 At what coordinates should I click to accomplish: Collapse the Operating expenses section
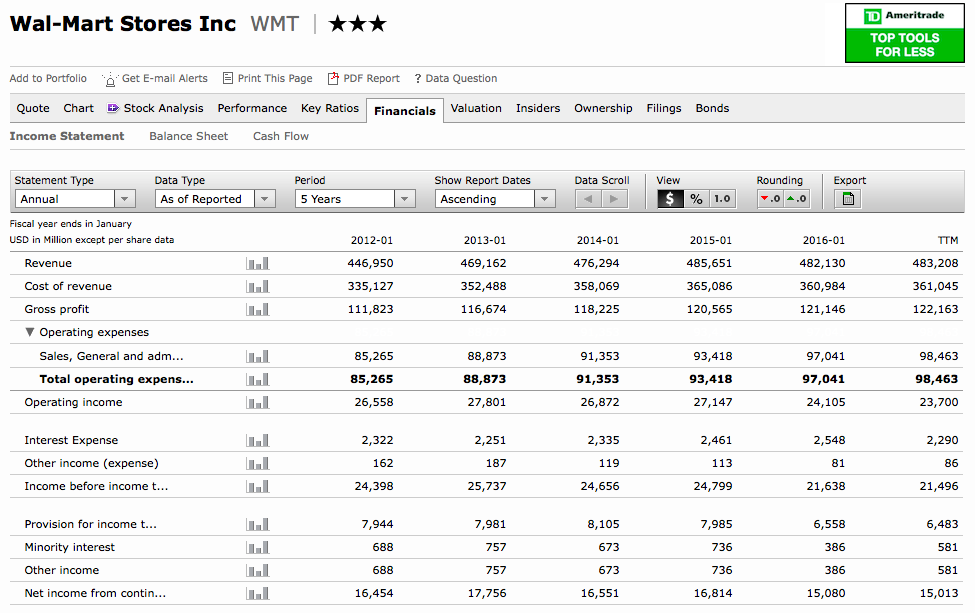point(29,332)
